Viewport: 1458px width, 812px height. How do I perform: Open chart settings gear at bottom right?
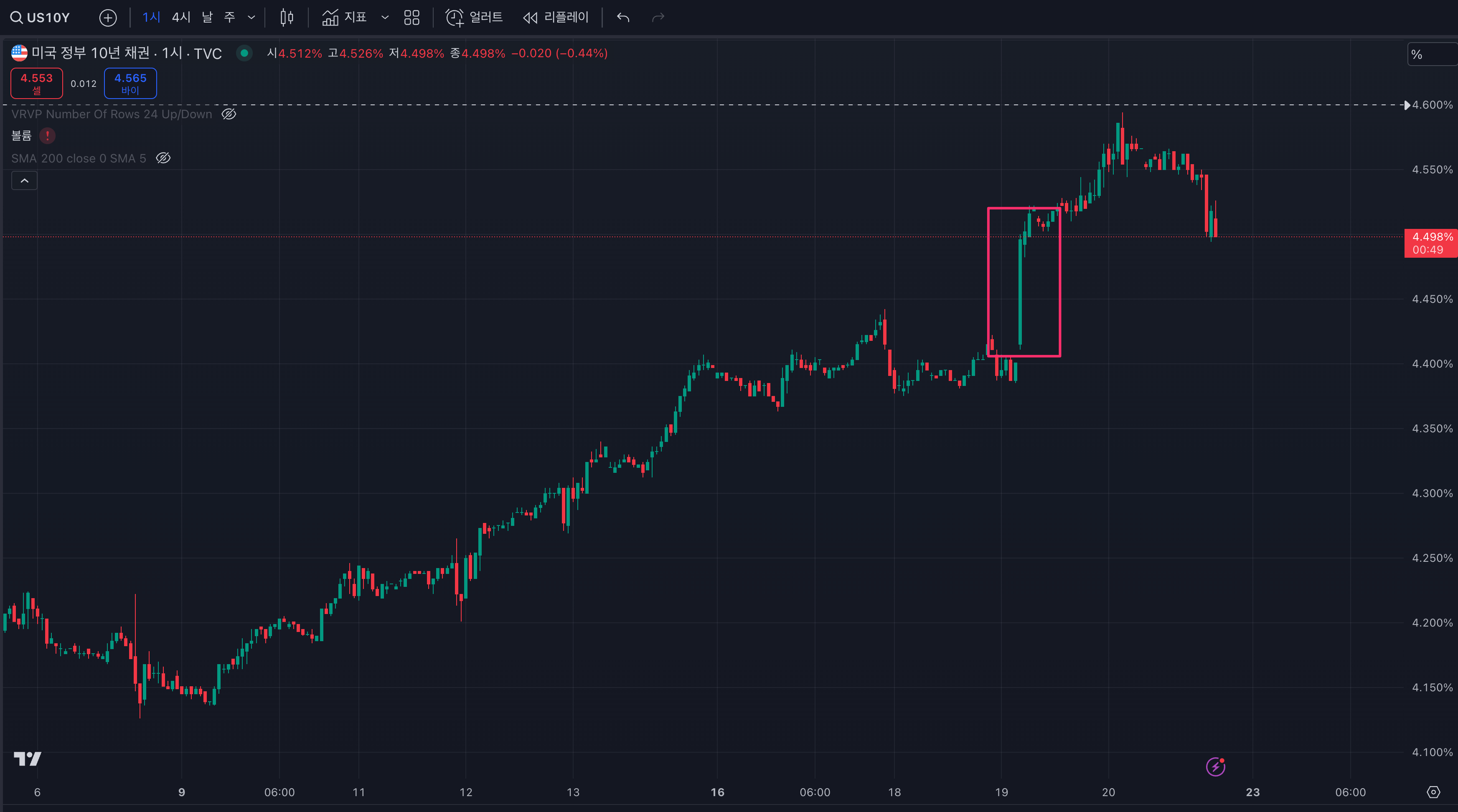(1433, 792)
